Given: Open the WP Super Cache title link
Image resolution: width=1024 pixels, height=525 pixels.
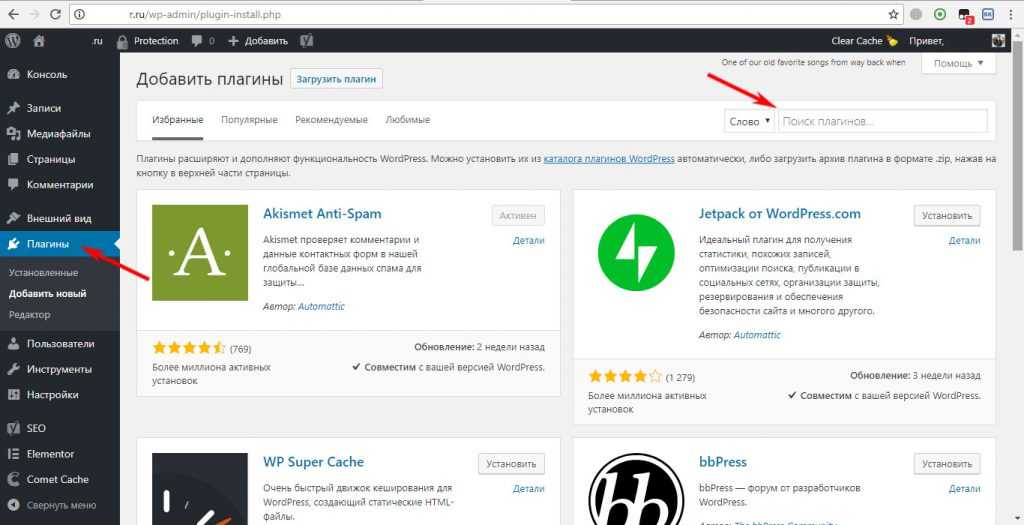Looking at the screenshot, I should click(313, 462).
